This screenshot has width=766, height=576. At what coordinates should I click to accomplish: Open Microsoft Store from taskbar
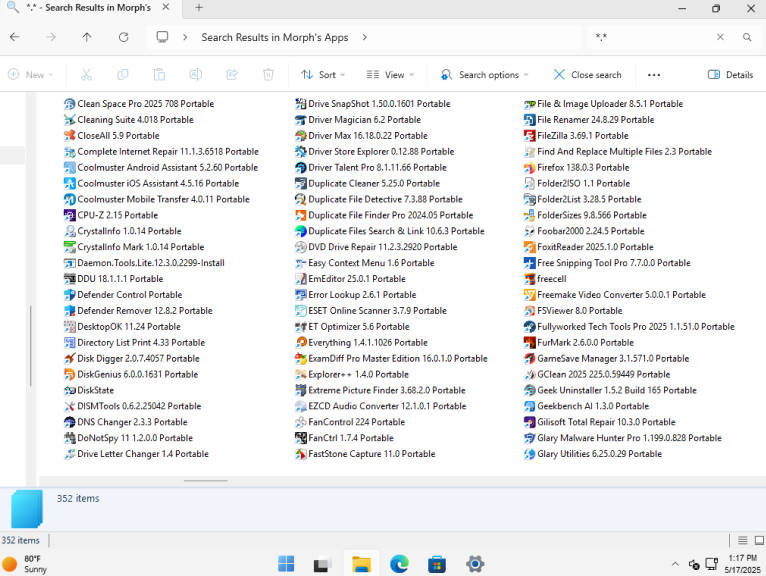(x=437, y=564)
